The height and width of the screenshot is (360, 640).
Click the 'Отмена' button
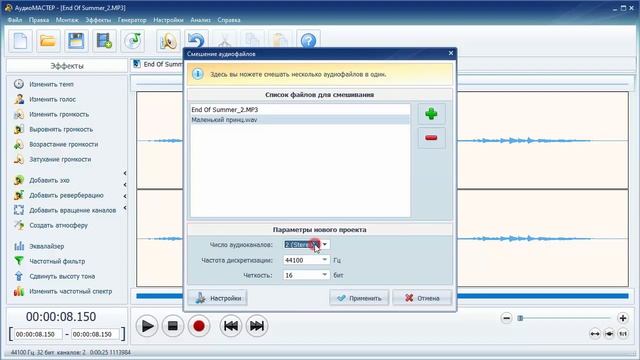pyautogui.click(x=422, y=298)
